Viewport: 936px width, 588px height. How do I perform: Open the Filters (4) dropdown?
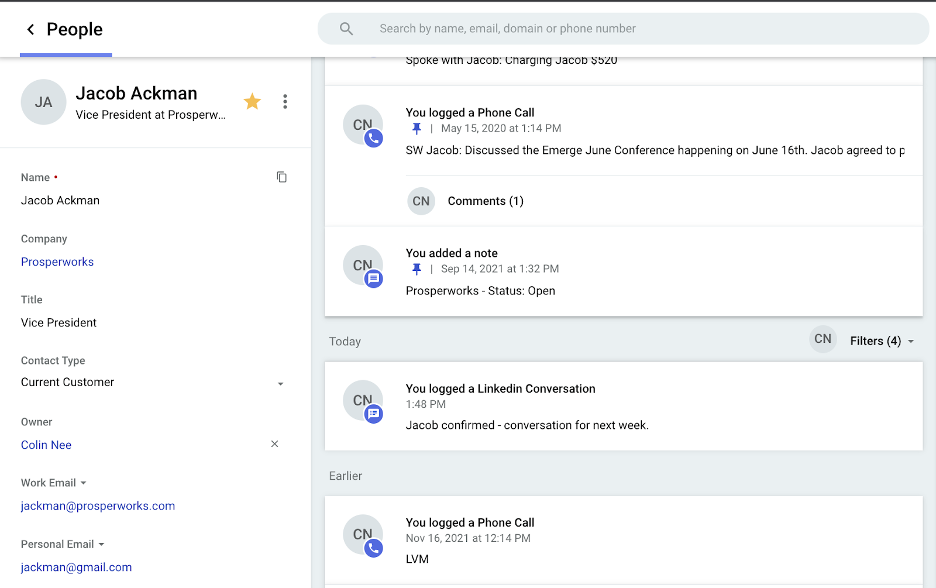882,341
